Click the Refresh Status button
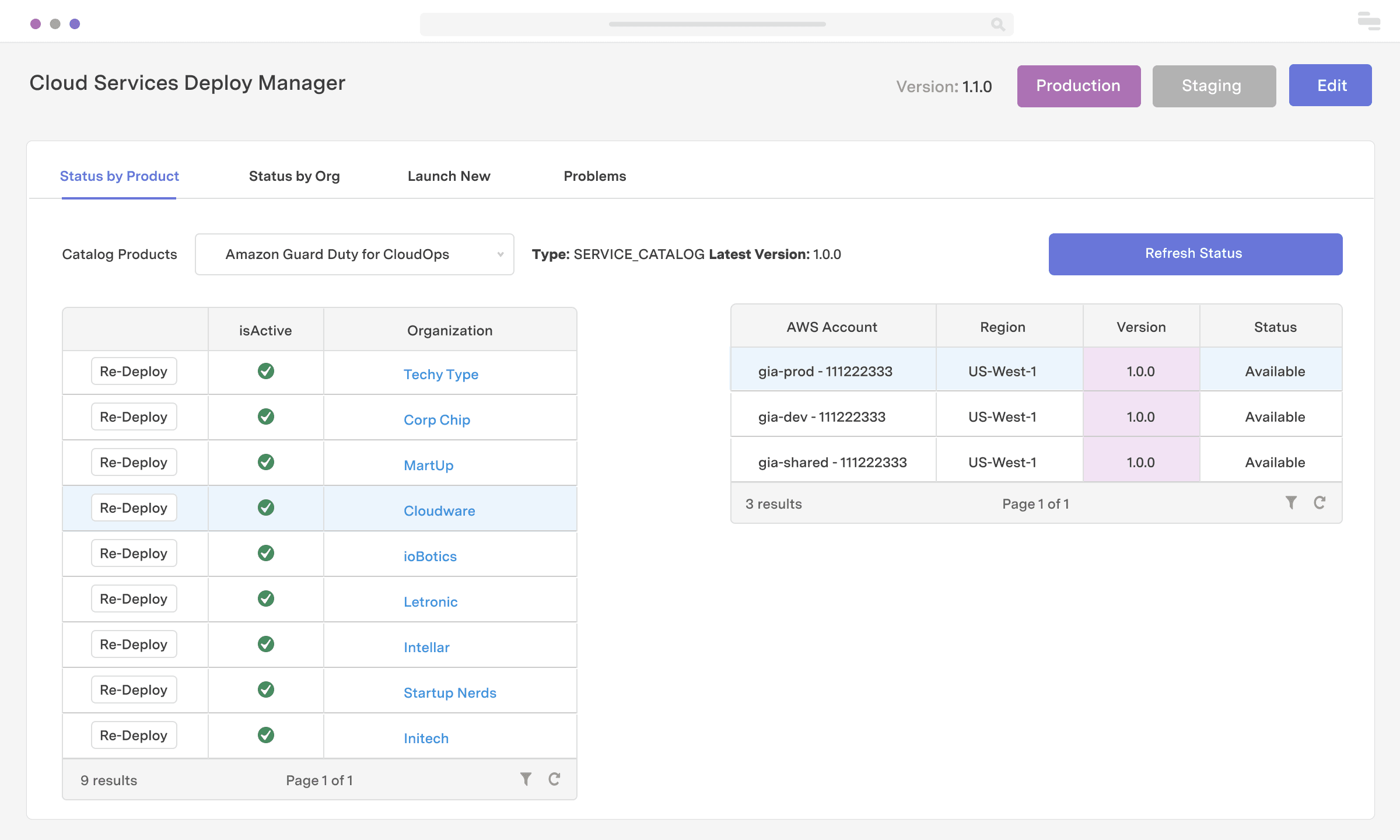1400x840 pixels. [x=1194, y=254]
